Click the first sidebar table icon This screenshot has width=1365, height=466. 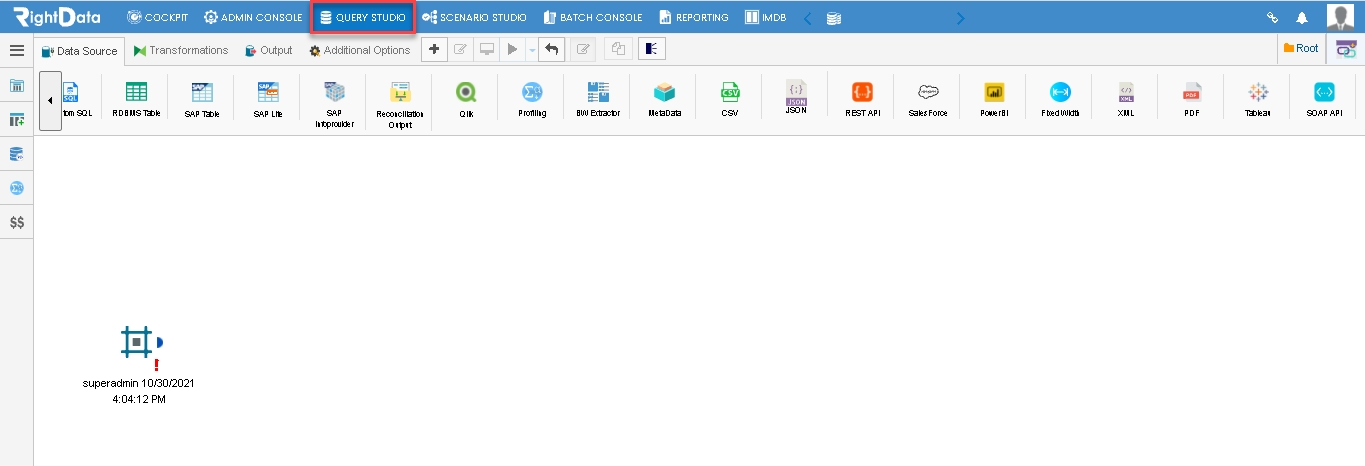[17, 85]
